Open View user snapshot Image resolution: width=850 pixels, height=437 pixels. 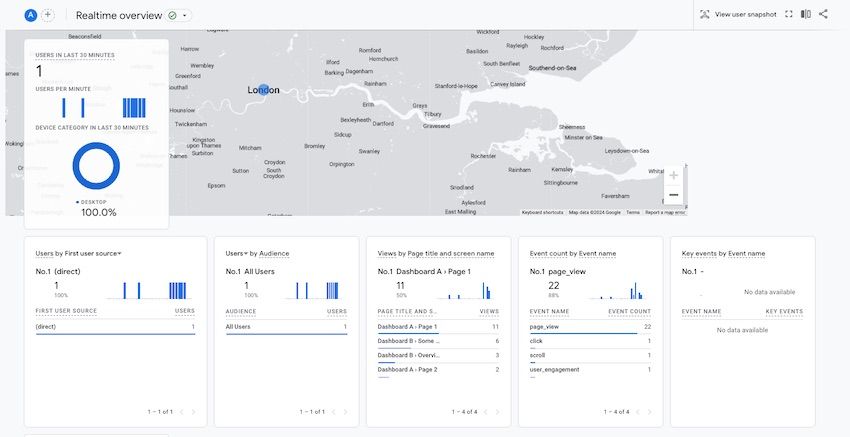tap(737, 14)
